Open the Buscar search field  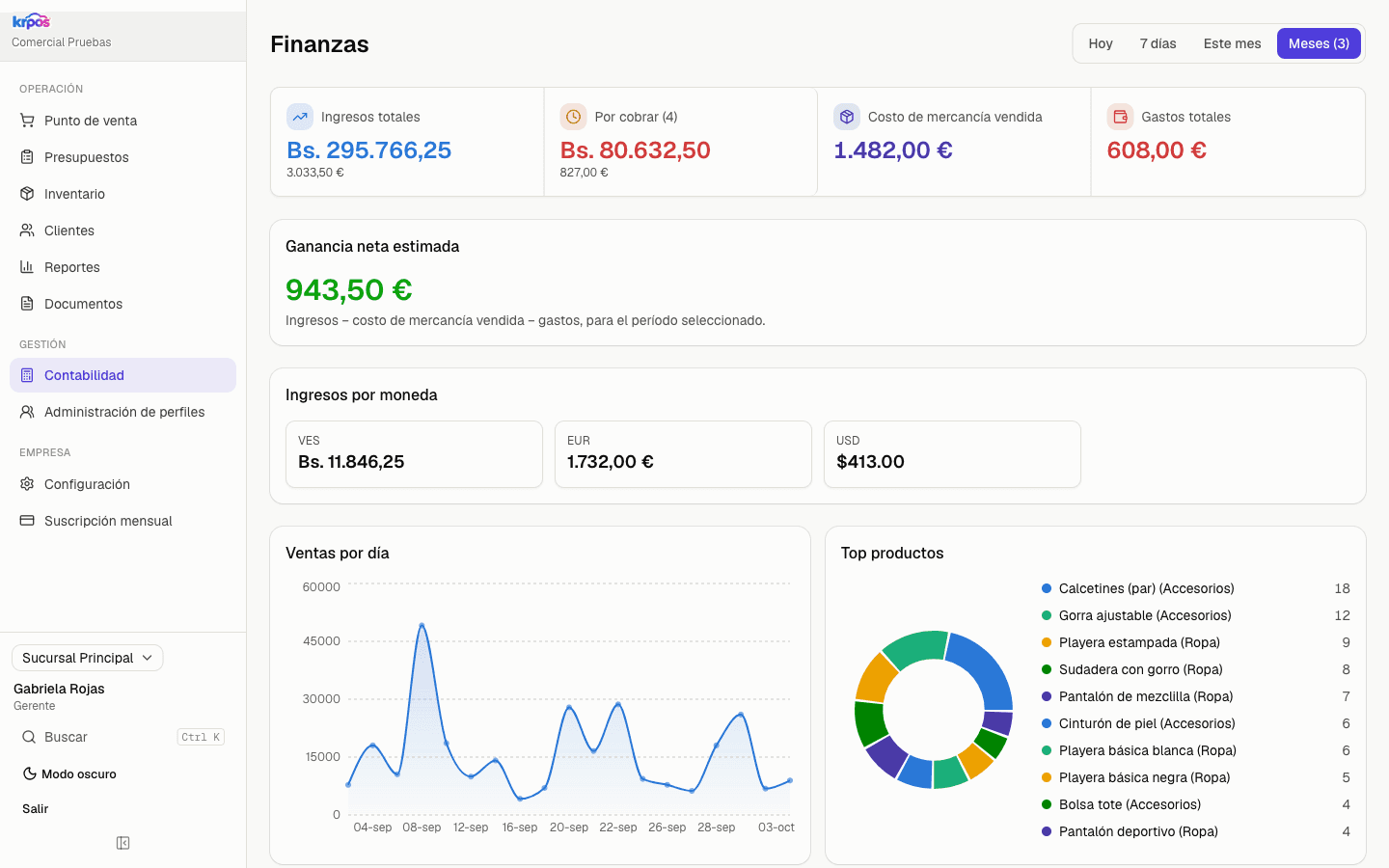coord(123,737)
